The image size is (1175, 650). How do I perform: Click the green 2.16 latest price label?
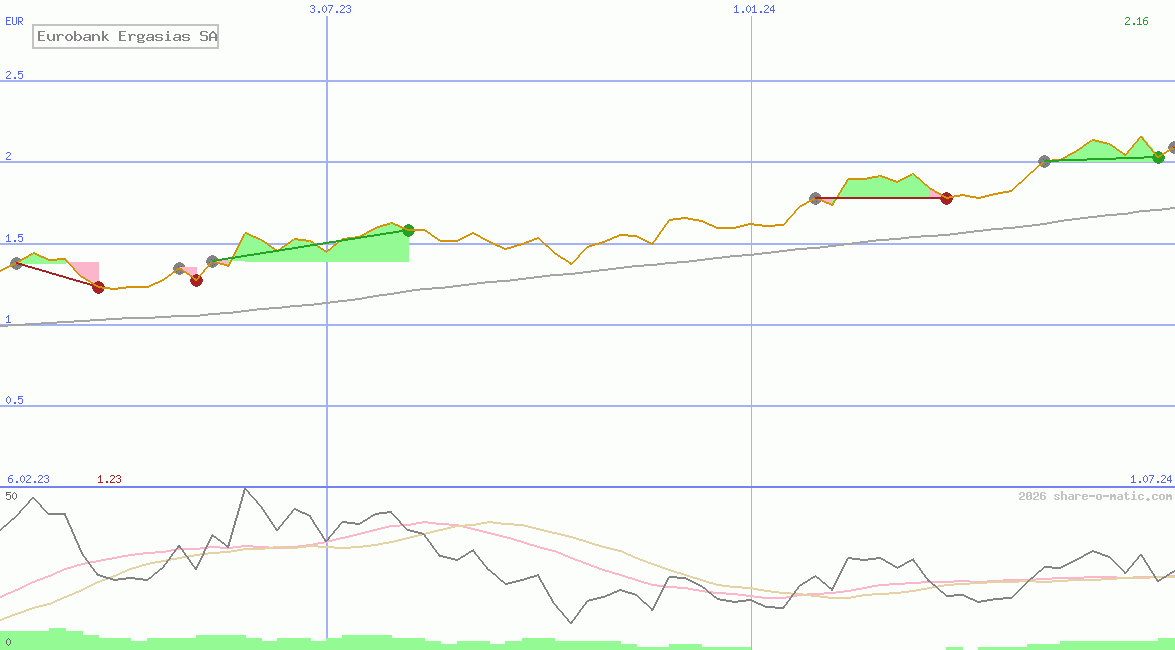pyautogui.click(x=1136, y=21)
